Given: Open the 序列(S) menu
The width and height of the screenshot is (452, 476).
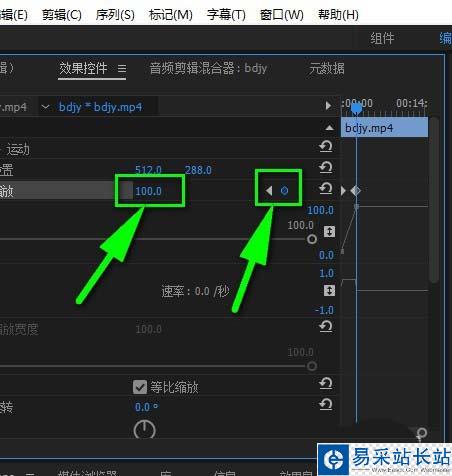Looking at the screenshot, I should (115, 15).
